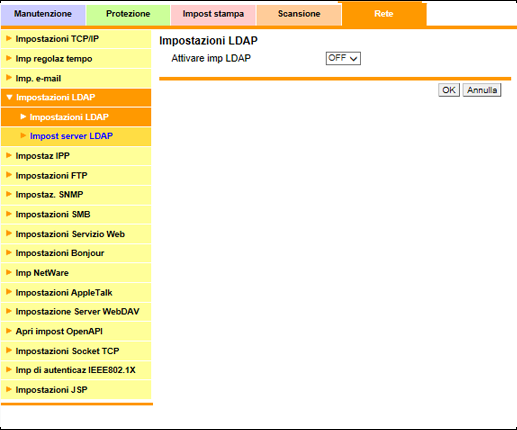This screenshot has height=430, width=517.
Task: Click the arrow icon beside Impostazioni Bonjour
Action: [9, 253]
